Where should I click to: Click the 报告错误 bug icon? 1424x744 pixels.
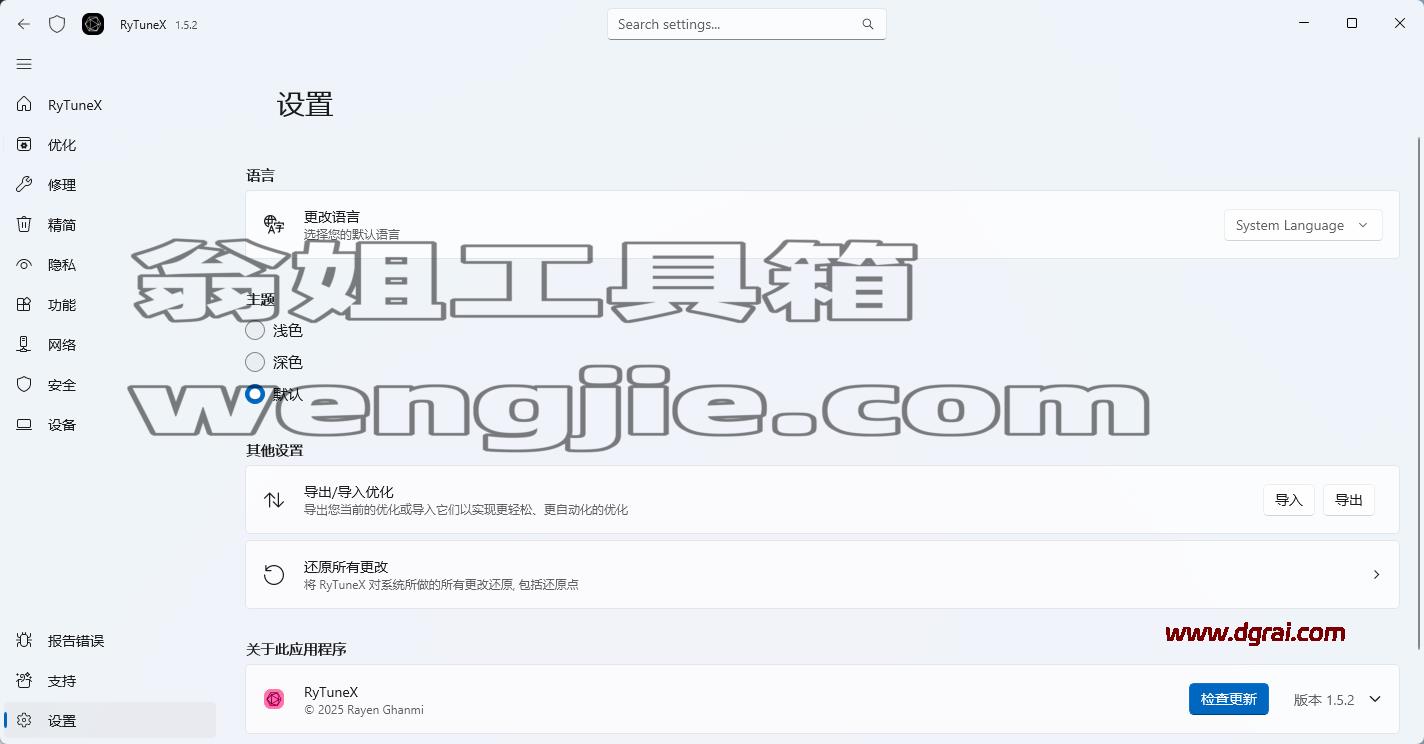click(x=24, y=640)
